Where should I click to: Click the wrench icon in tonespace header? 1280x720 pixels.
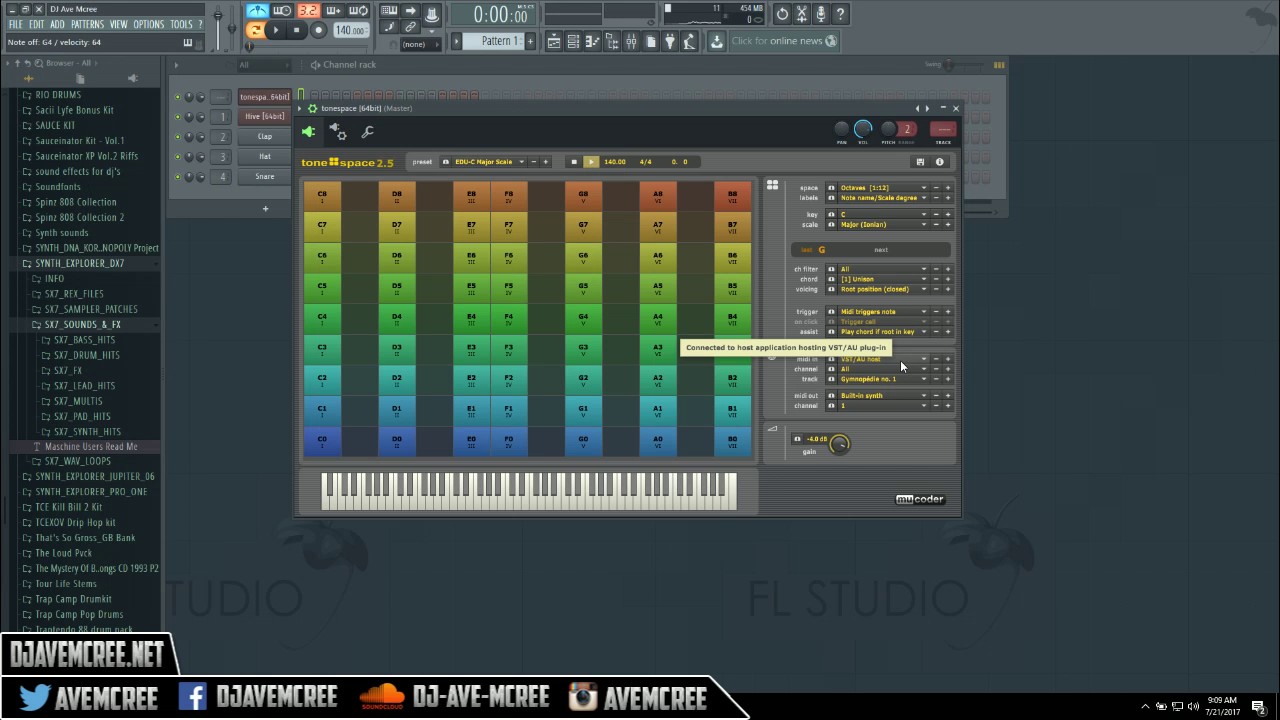[367, 132]
